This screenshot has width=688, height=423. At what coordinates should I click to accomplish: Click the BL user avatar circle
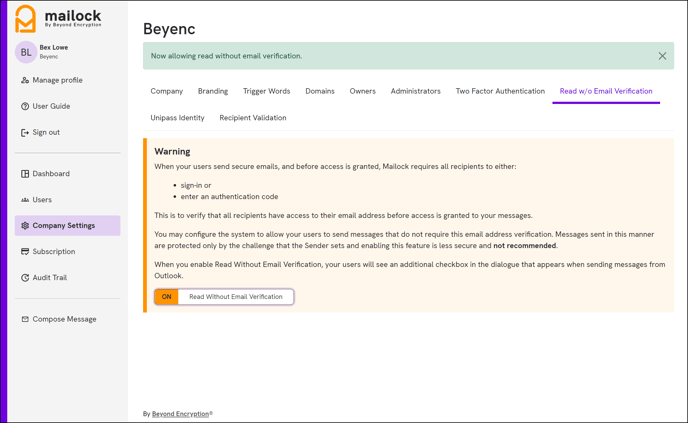(x=26, y=52)
